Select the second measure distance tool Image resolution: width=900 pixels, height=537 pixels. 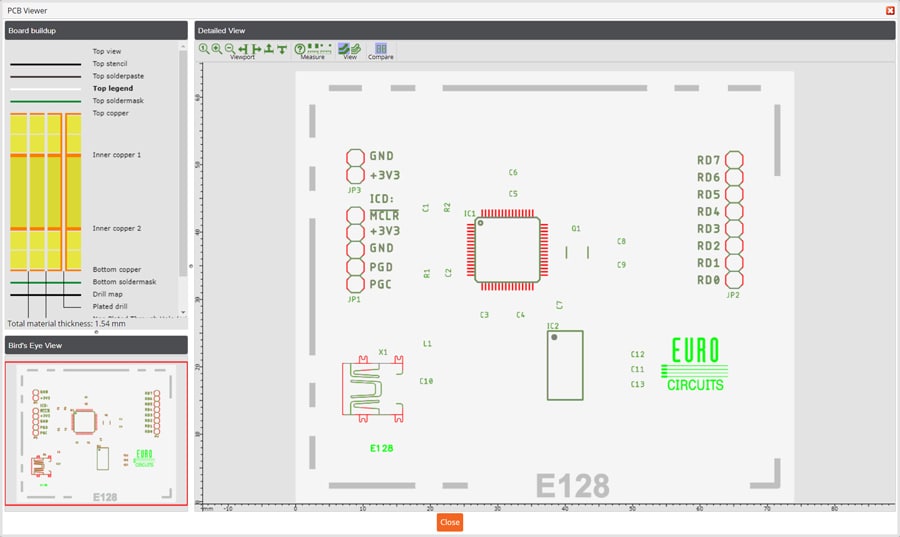[326, 48]
